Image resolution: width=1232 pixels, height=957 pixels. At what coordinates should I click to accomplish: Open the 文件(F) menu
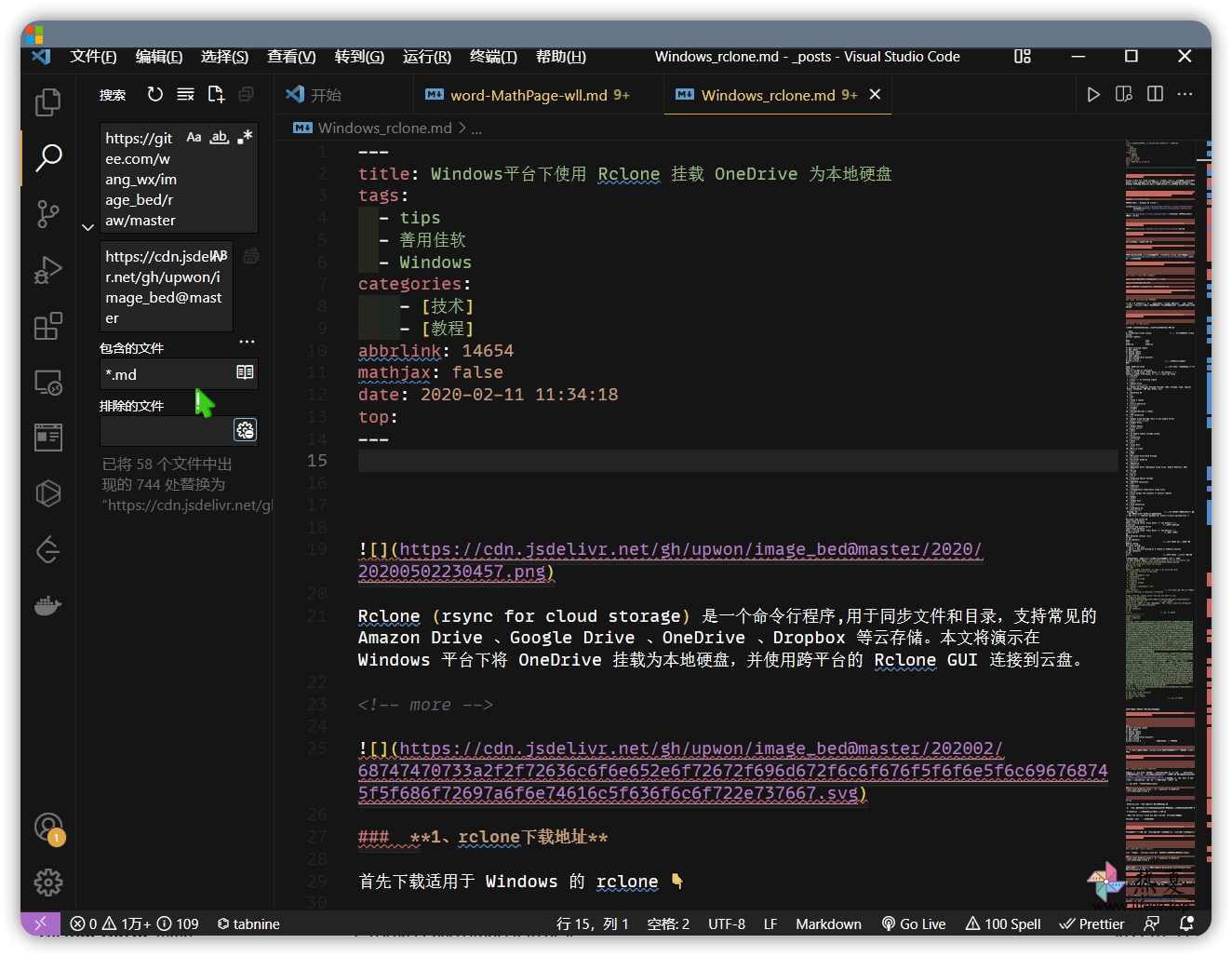click(x=93, y=57)
